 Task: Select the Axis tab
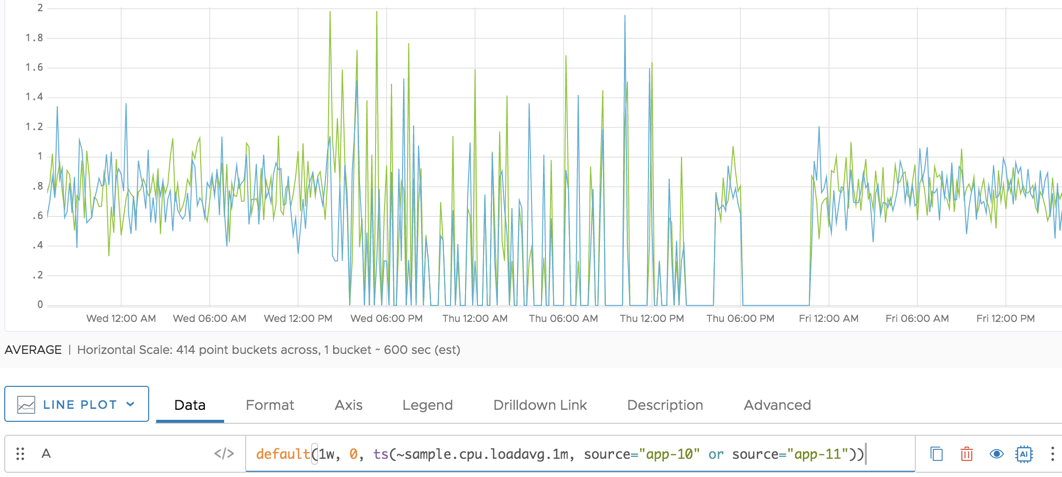point(348,405)
